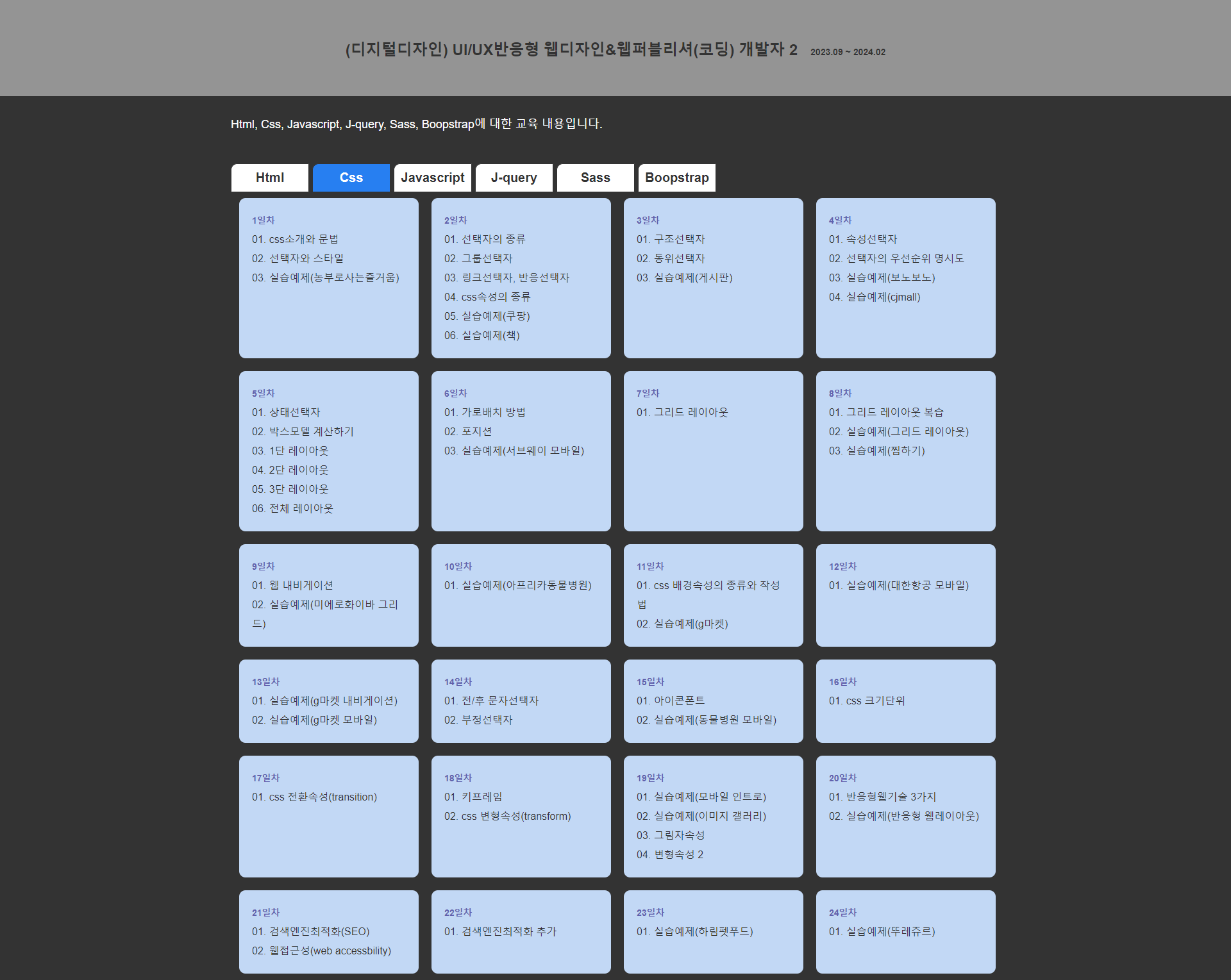This screenshot has width=1231, height=980.
Task: Open '03. 실습예제(서브웨이 모바일)'
Action: point(514,451)
